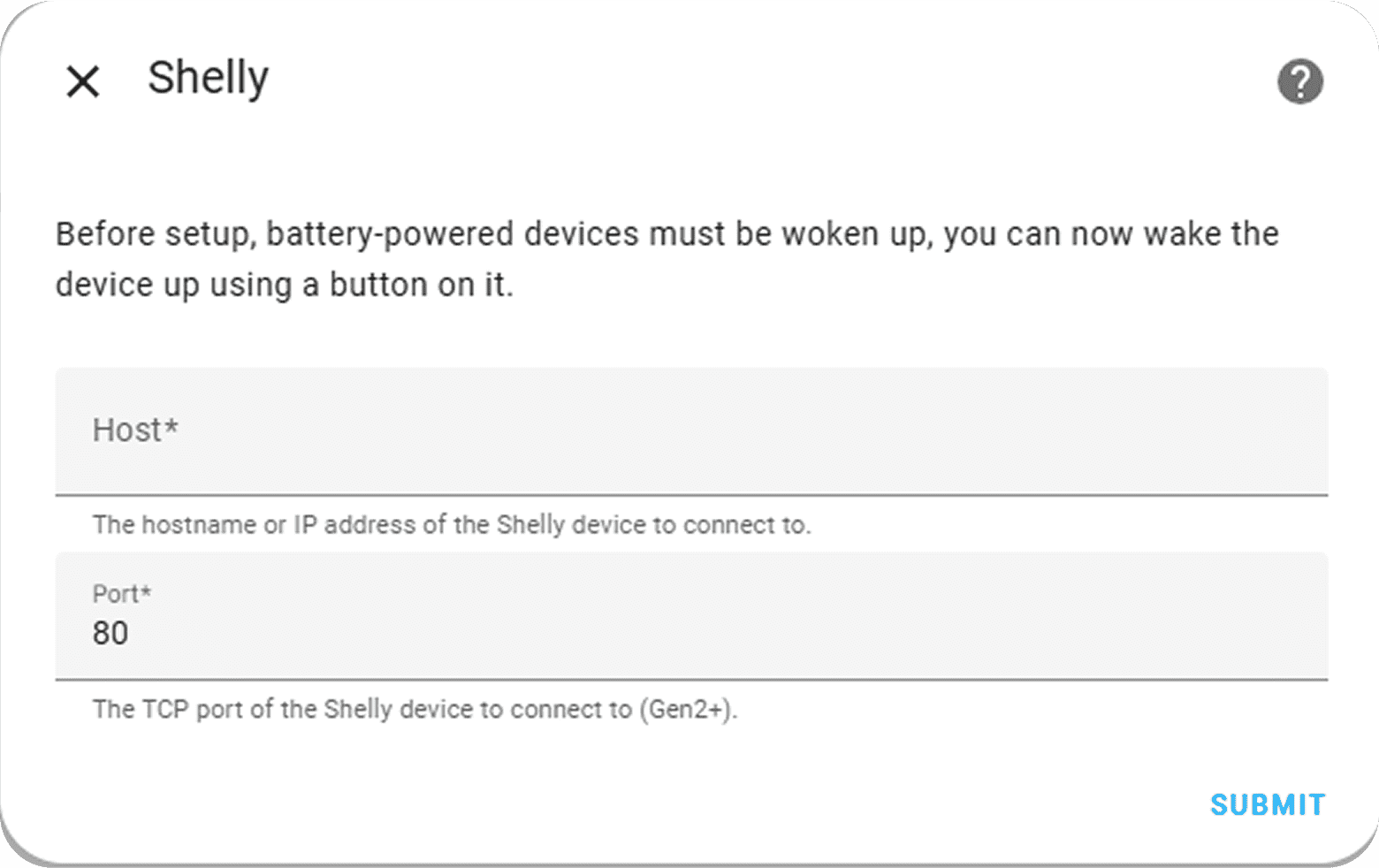
Task: Click the Port* field label
Action: pos(122,594)
